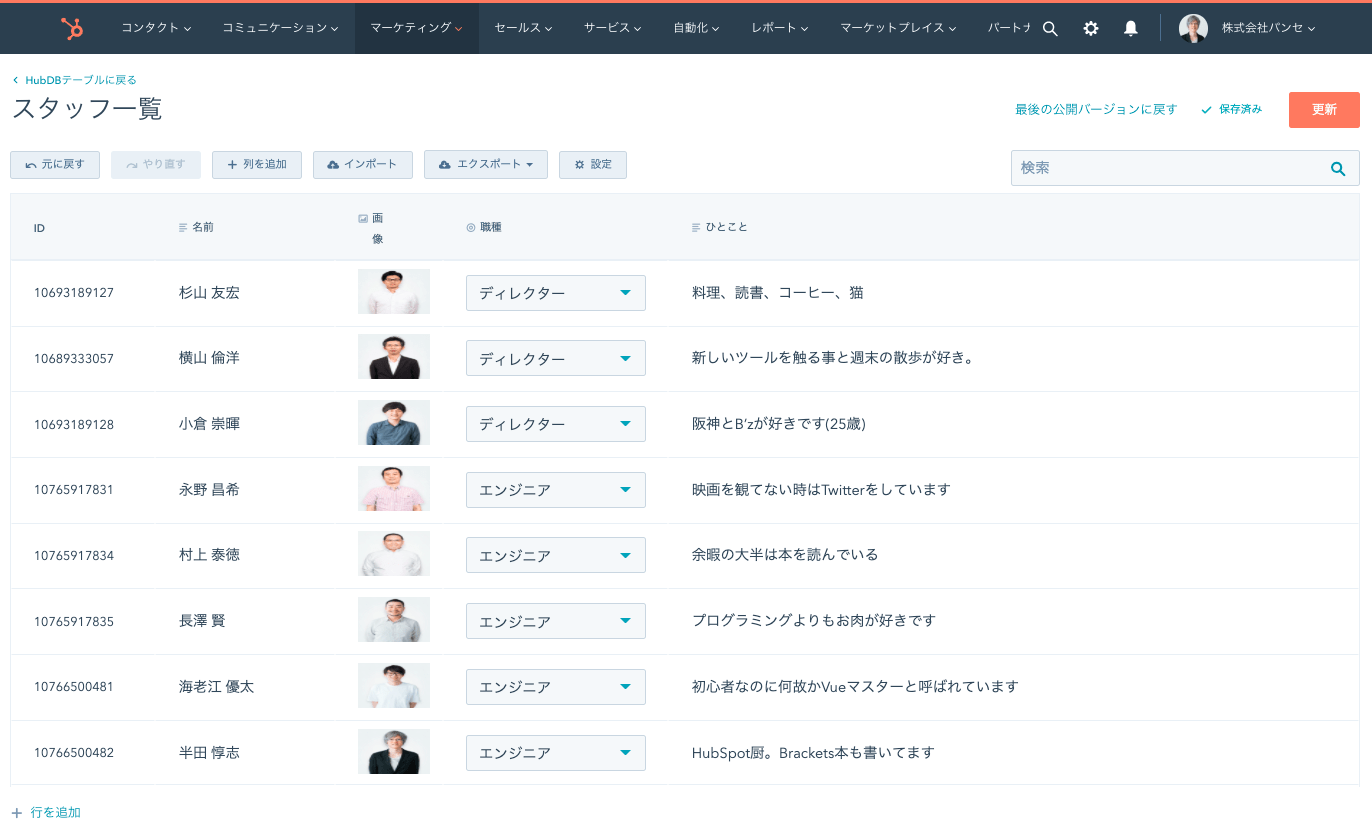Open the マーケティング menu
The width and height of the screenshot is (1372, 831).
pos(416,28)
